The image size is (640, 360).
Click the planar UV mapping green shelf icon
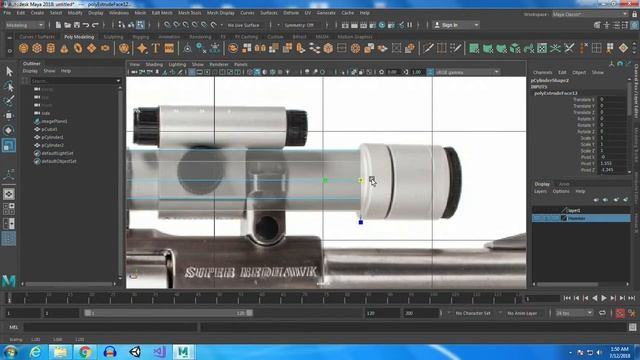coord(474,49)
